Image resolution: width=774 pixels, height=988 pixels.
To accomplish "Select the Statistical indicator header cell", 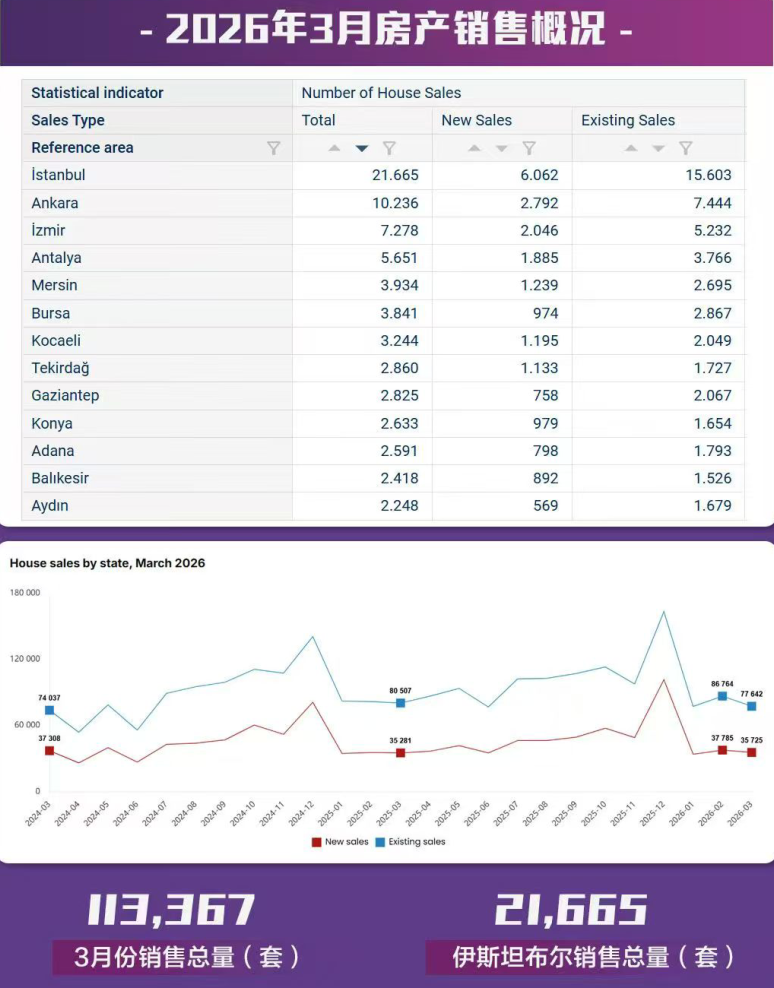I will pos(97,93).
